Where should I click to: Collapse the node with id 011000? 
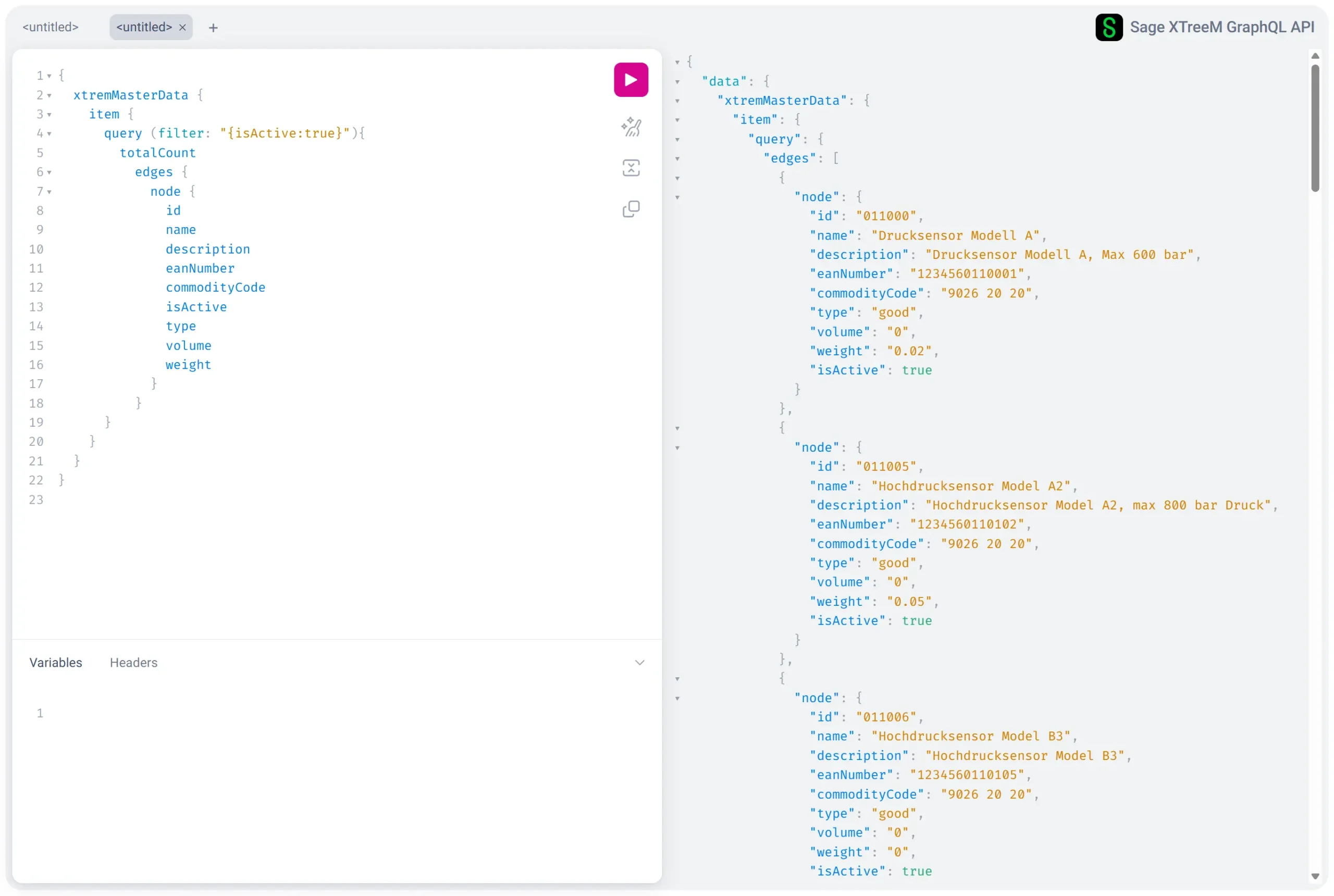coord(677,197)
